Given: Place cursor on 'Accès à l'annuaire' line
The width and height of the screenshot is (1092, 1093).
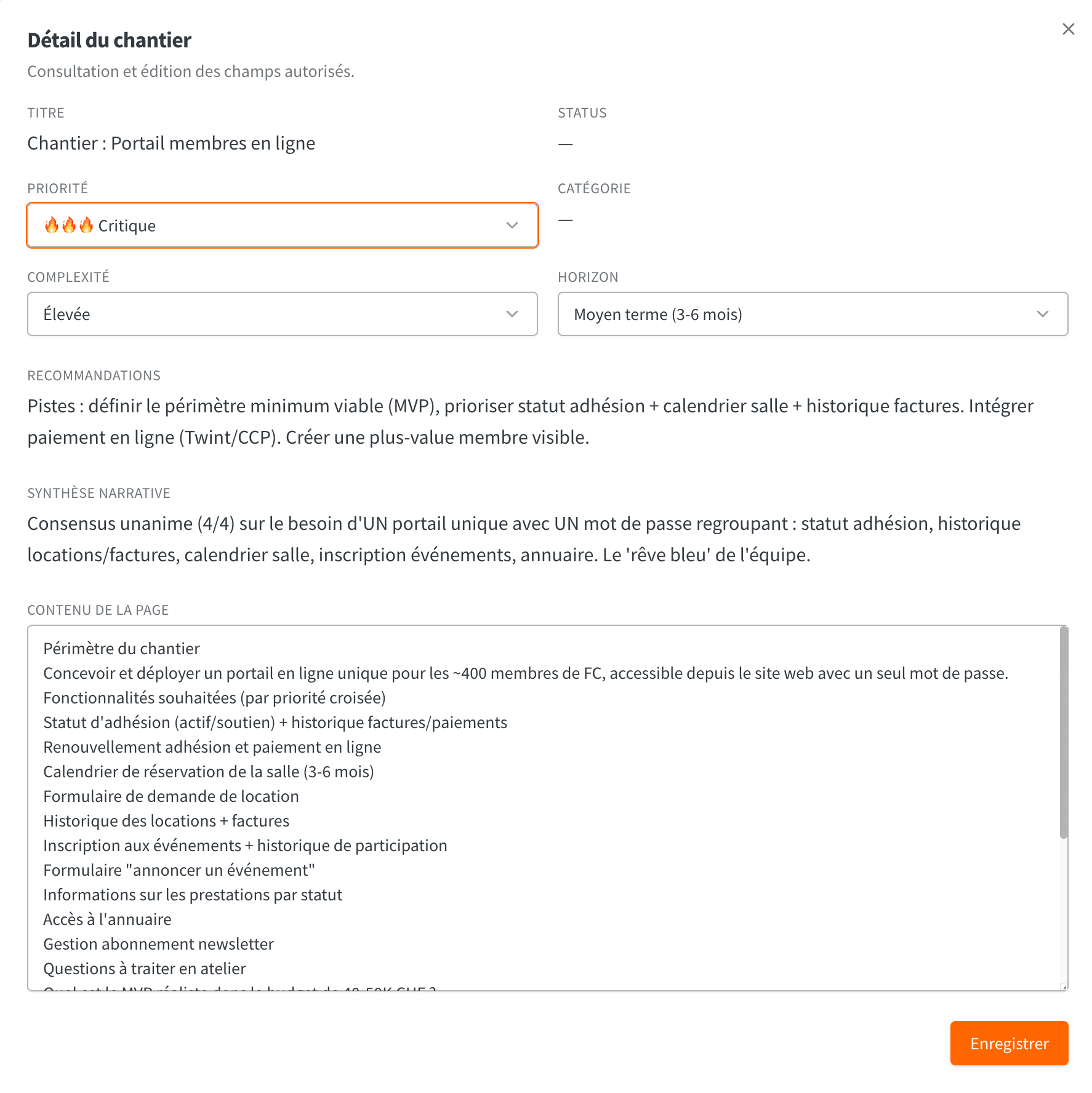Looking at the screenshot, I should [108, 919].
